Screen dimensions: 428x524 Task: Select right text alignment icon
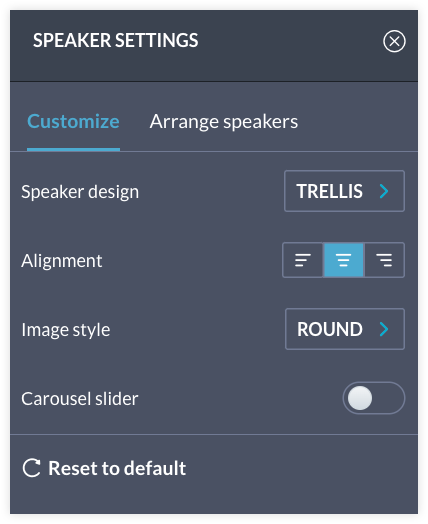pyautogui.click(x=384, y=260)
